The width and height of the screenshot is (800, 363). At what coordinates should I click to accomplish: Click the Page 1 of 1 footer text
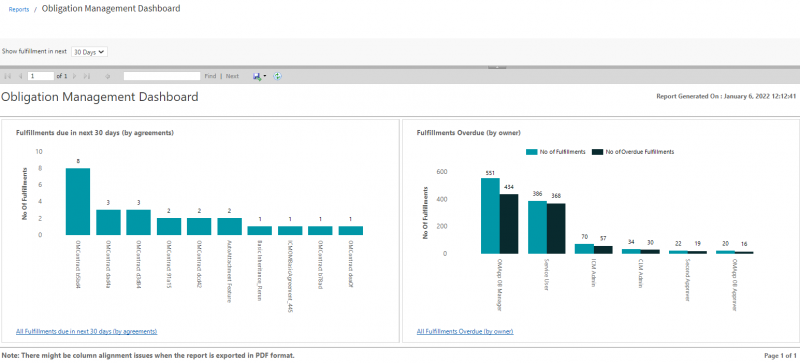(x=781, y=355)
